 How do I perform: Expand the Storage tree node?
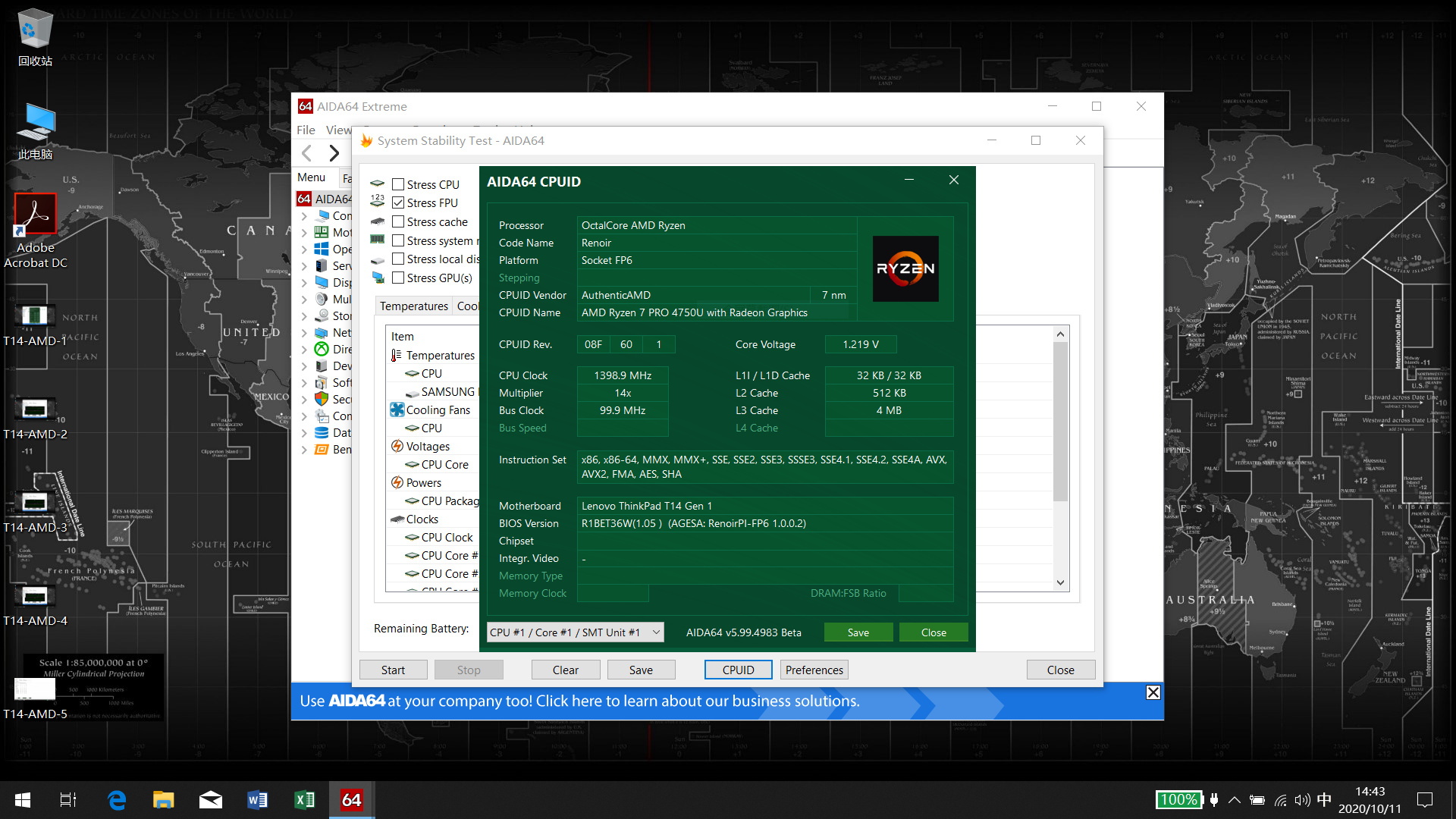[304, 316]
